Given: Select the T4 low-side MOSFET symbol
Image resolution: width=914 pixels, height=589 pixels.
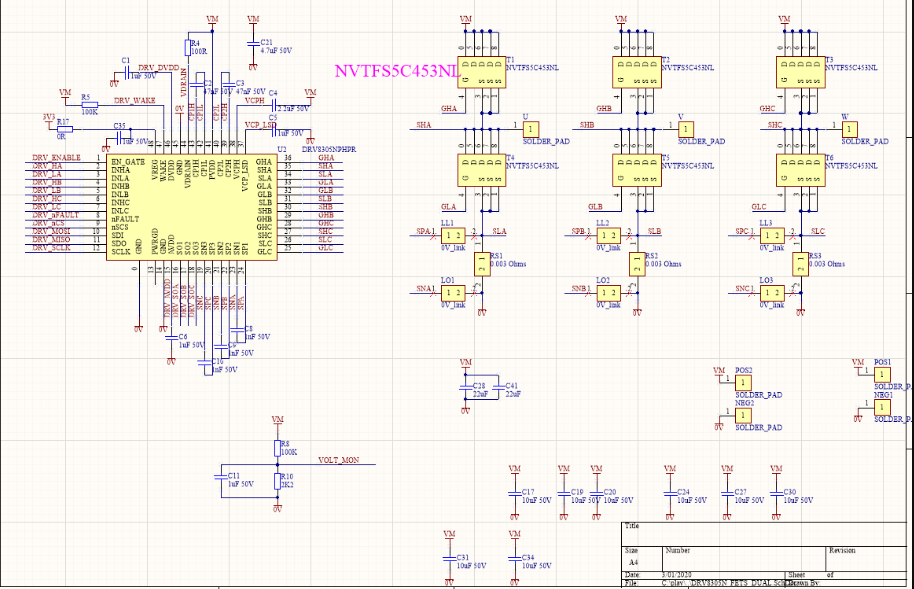Looking at the screenshot, I should click(x=481, y=170).
